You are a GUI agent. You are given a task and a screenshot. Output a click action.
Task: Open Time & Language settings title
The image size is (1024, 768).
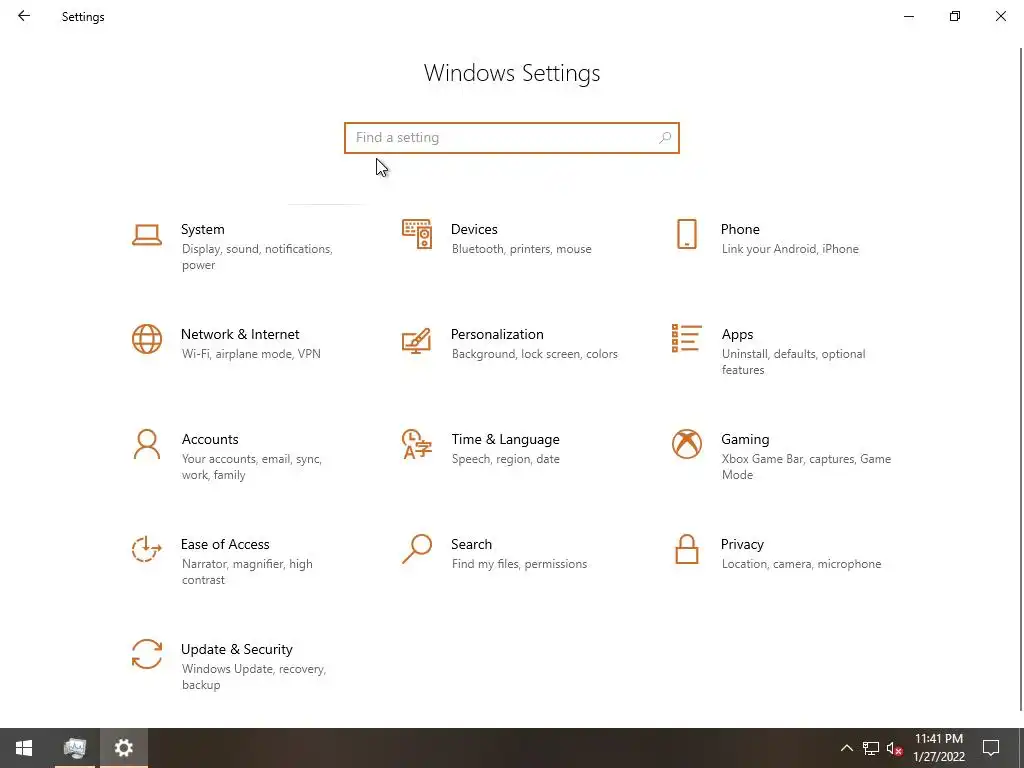[x=505, y=440]
